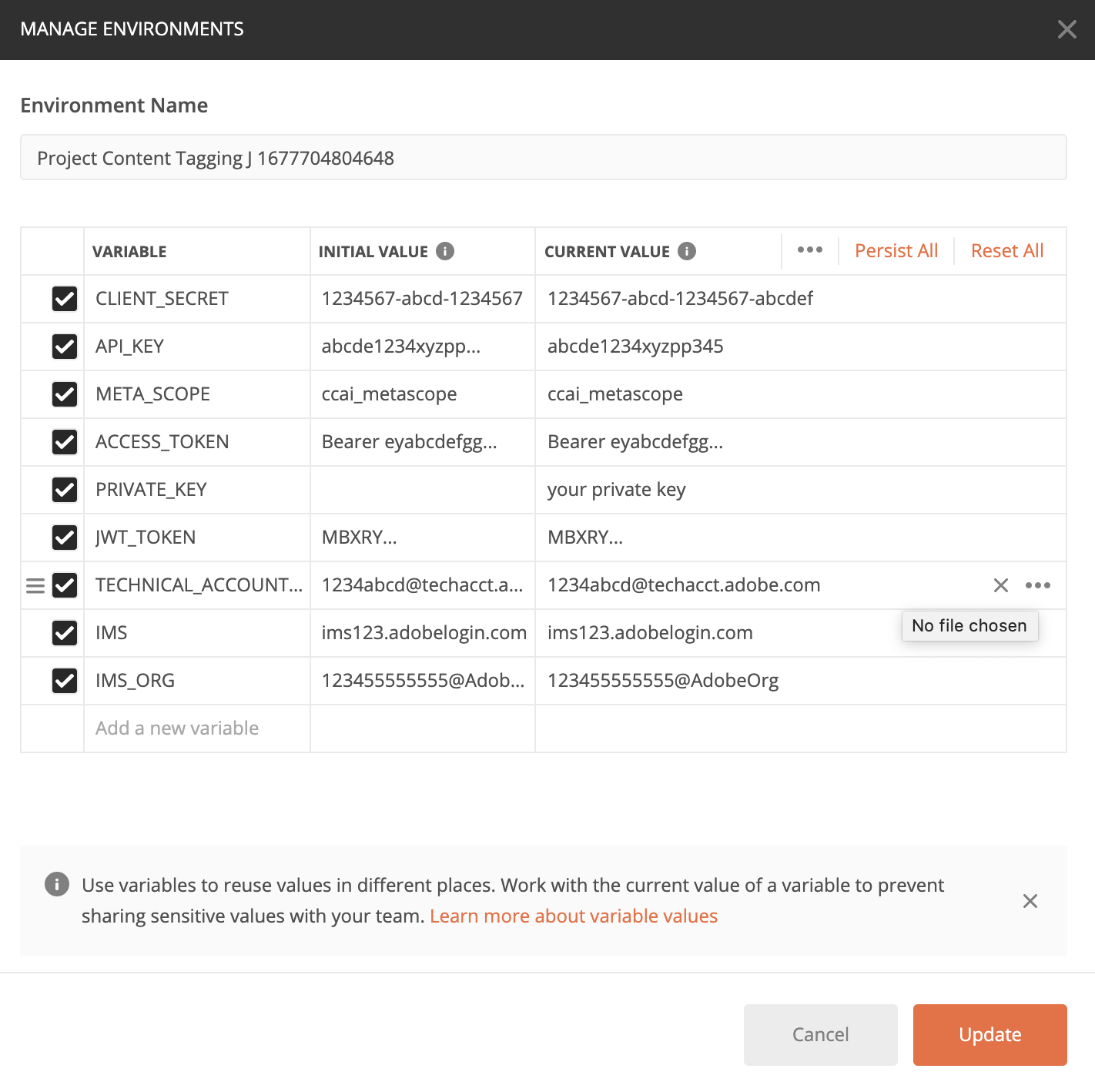Uncheck the CLIENT_SECRET variable checkbox
The width and height of the screenshot is (1095, 1092).
[65, 299]
